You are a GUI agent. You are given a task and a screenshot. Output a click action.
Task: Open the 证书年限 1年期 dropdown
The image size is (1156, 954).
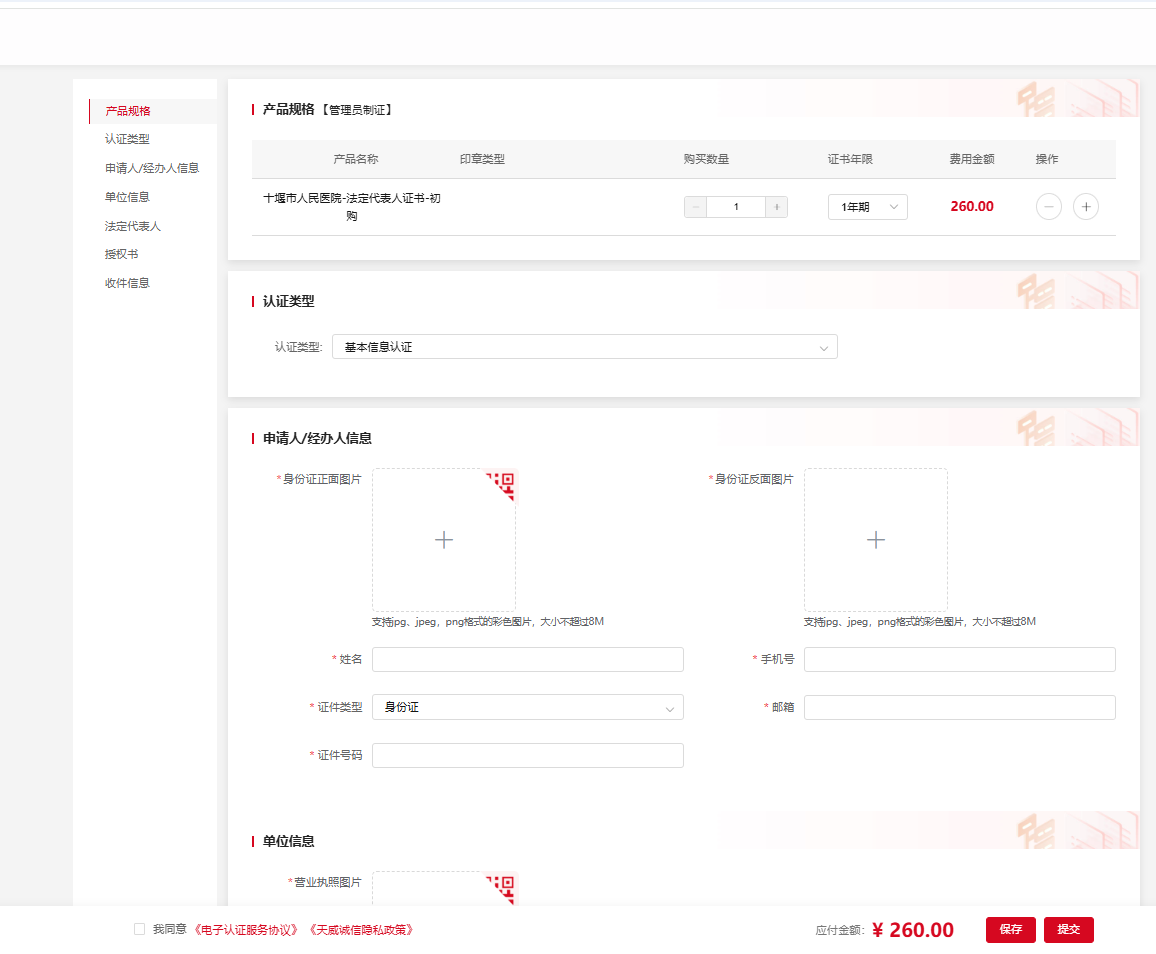point(867,207)
